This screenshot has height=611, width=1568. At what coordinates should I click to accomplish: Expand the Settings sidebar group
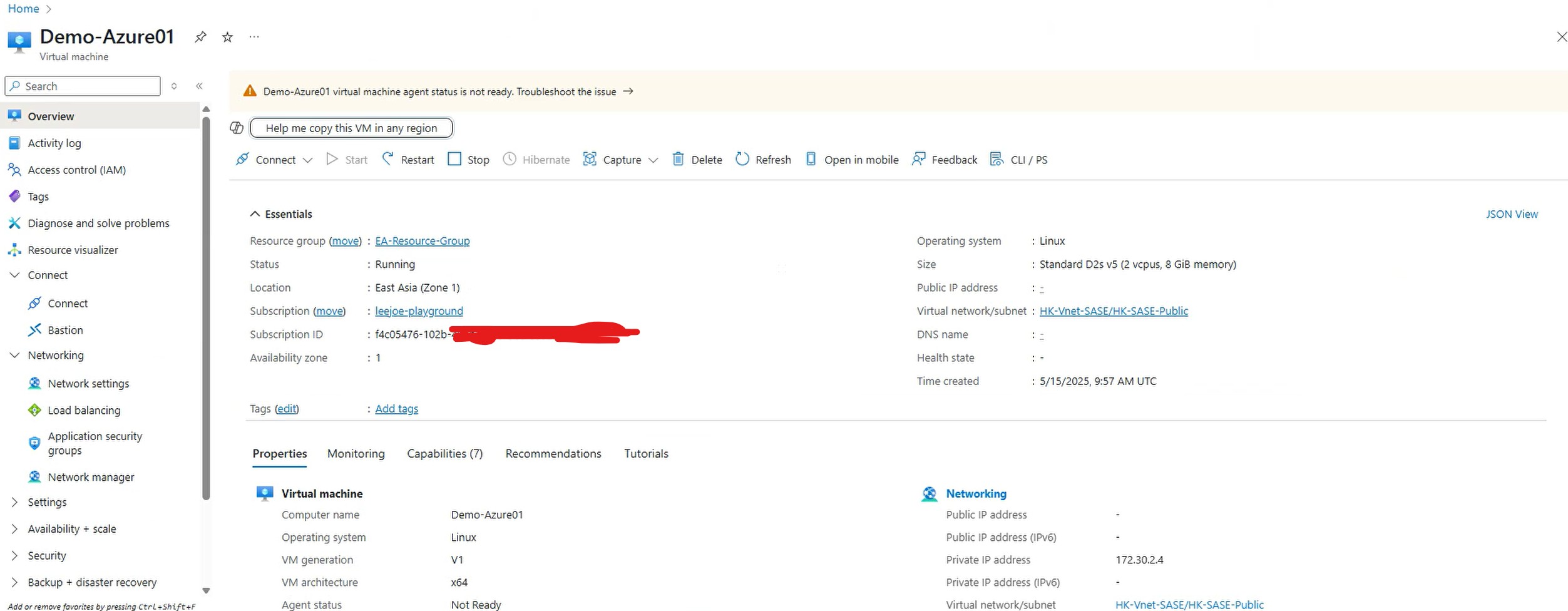point(15,502)
